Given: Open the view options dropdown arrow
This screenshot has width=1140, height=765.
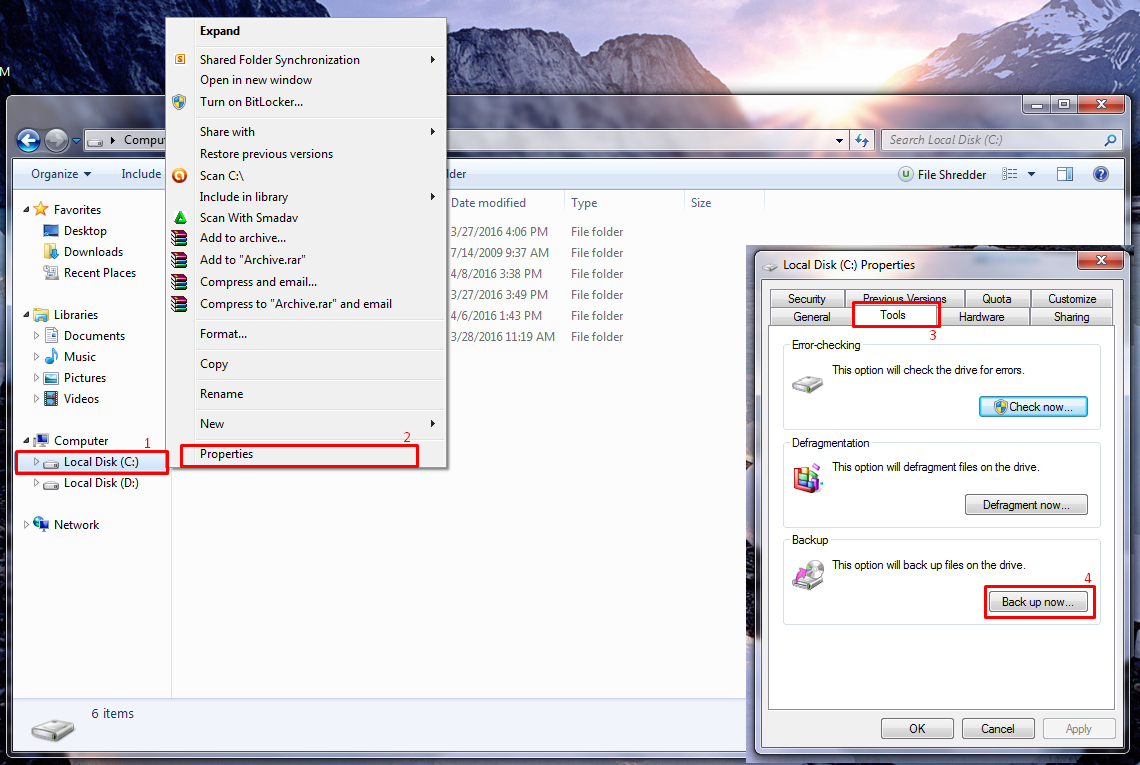Looking at the screenshot, I should (1031, 174).
